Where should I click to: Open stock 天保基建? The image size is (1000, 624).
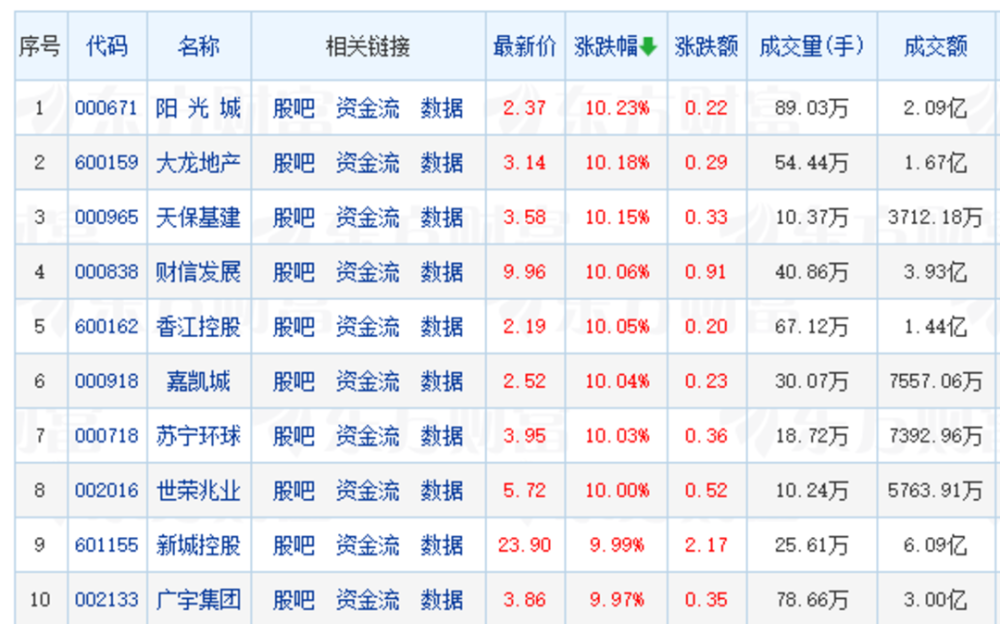coord(198,218)
